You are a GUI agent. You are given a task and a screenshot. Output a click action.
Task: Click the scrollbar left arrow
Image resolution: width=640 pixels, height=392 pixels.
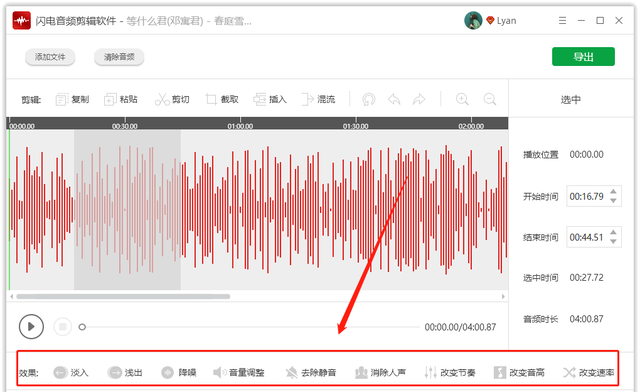12,296
